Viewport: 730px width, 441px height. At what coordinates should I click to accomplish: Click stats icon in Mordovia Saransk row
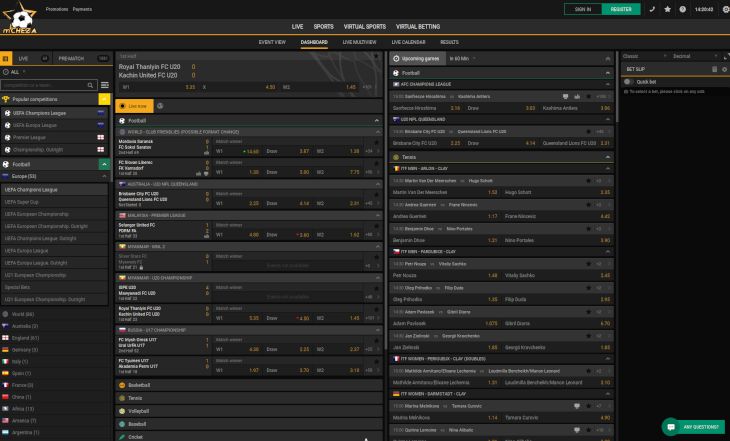click(206, 152)
